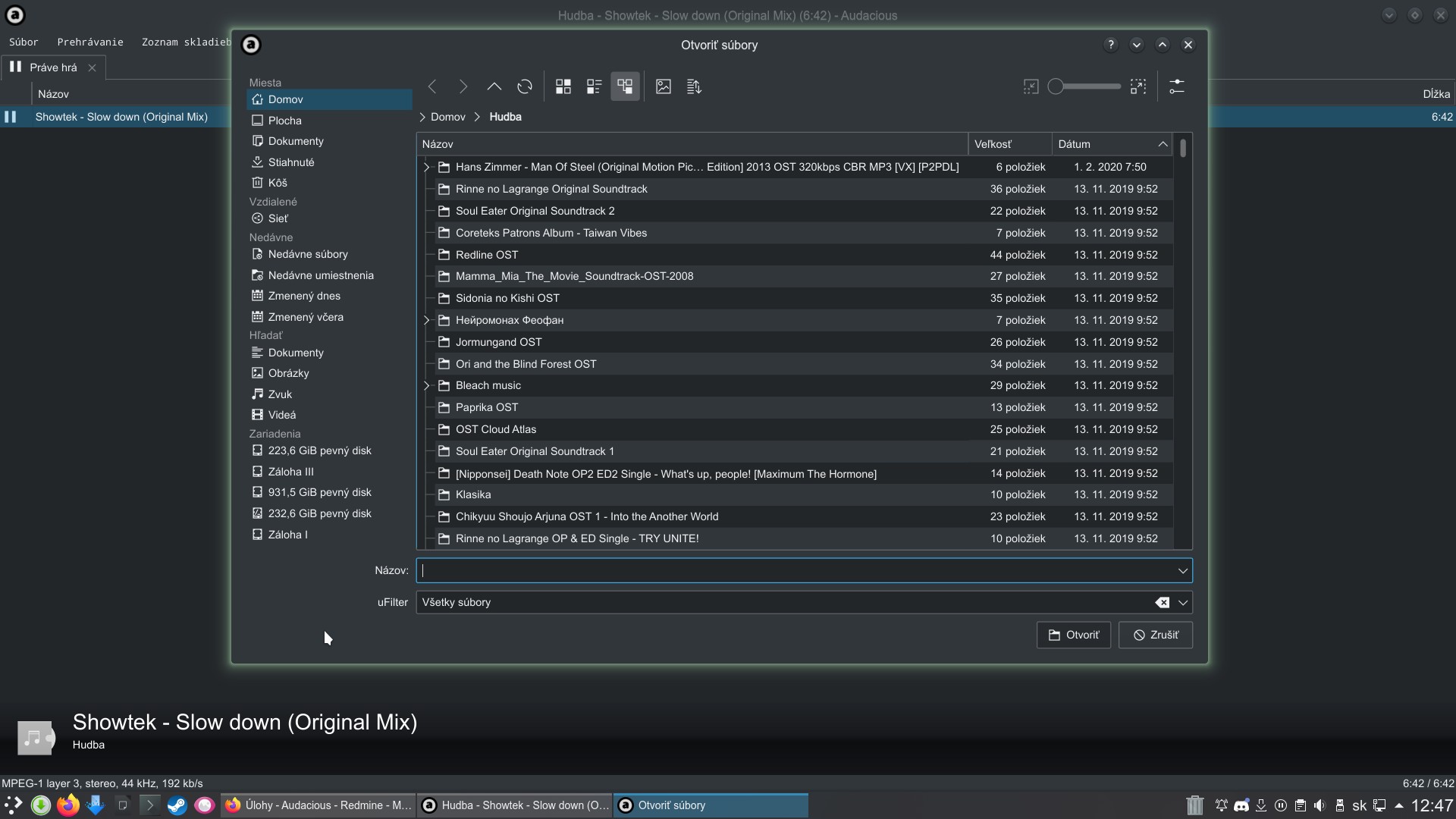
Task: Go forward with the right arrow navigation icon
Action: [x=463, y=86]
